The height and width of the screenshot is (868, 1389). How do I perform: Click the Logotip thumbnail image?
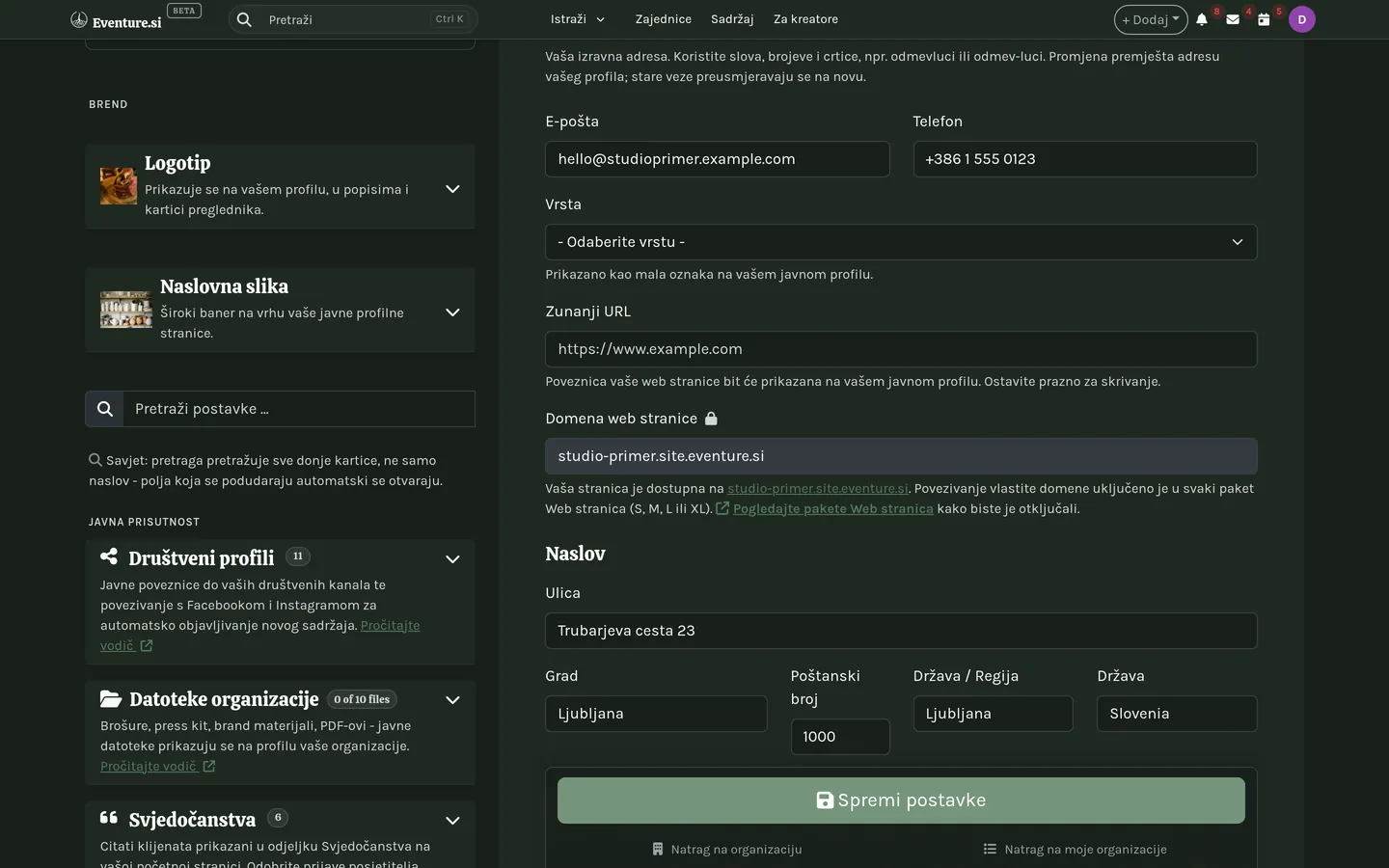point(119,186)
